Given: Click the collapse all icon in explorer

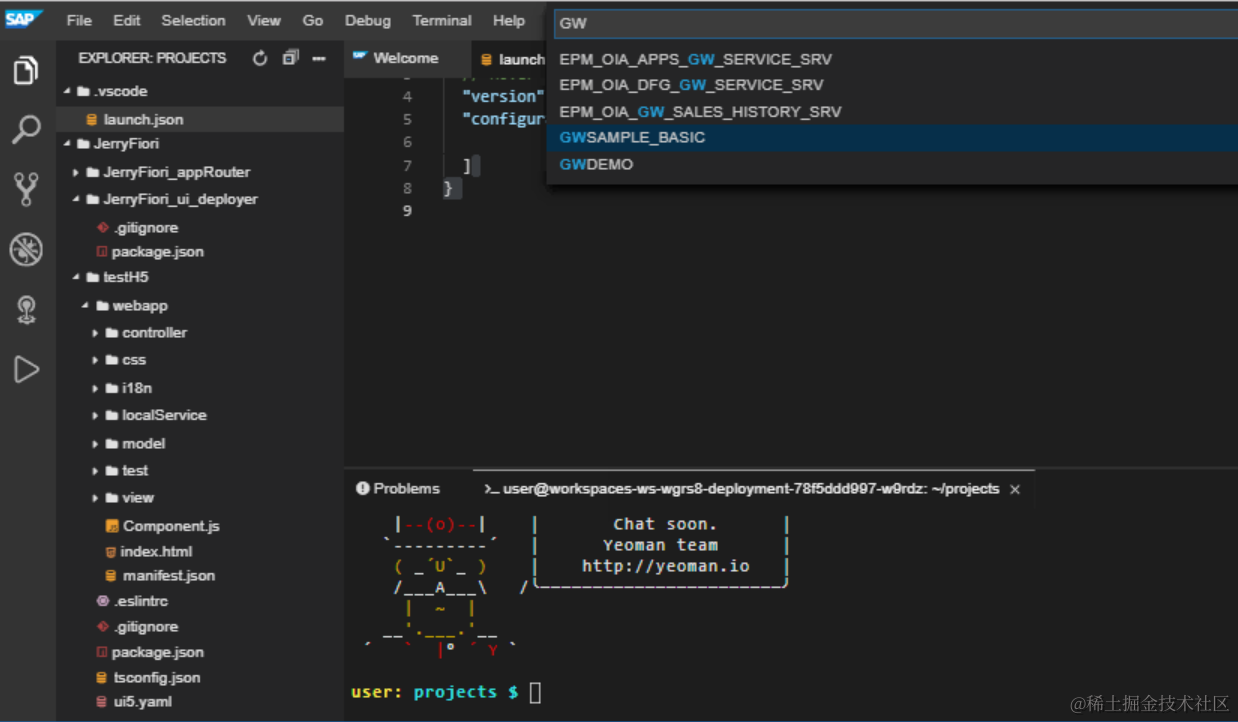Looking at the screenshot, I should (290, 58).
